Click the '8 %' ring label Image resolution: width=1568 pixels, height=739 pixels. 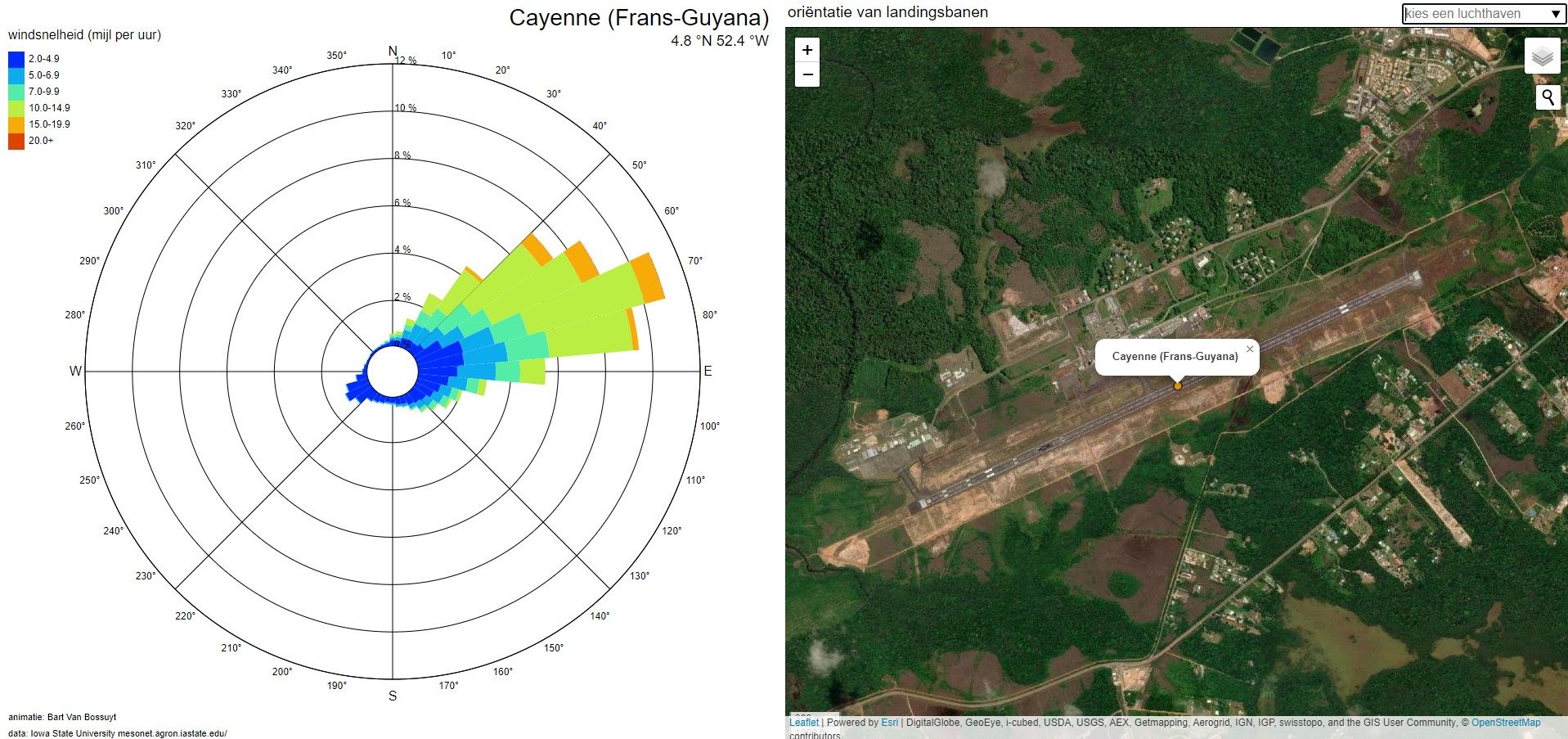pyautogui.click(x=402, y=155)
